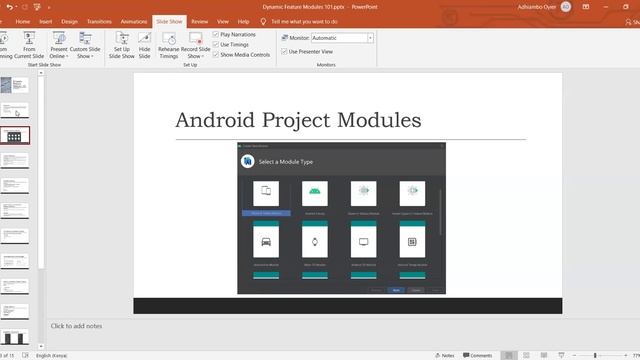The width and height of the screenshot is (640, 360).
Task: Open Ribbon Display Options icon
Action: (x=586, y=7)
